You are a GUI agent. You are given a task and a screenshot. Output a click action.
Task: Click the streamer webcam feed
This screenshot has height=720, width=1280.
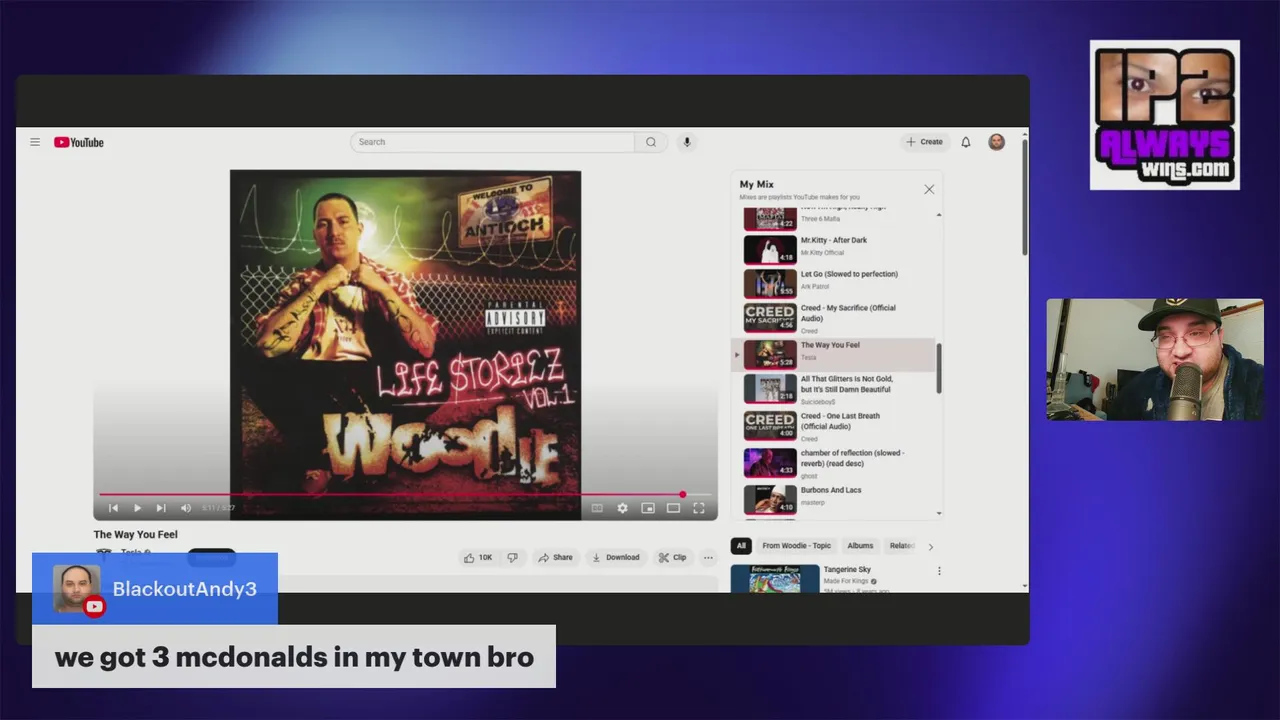tap(1155, 359)
